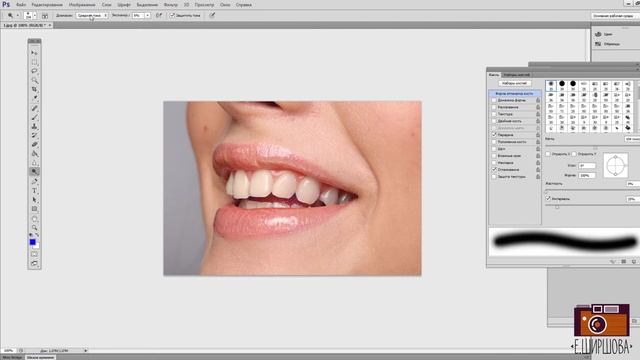Image resolution: width=640 pixels, height=360 pixels.
Task: Select the Move tool
Action: (x=34, y=53)
